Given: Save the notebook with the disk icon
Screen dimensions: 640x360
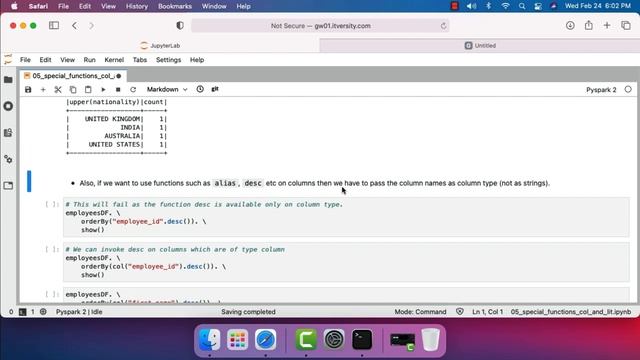Looking at the screenshot, I should (x=28, y=89).
